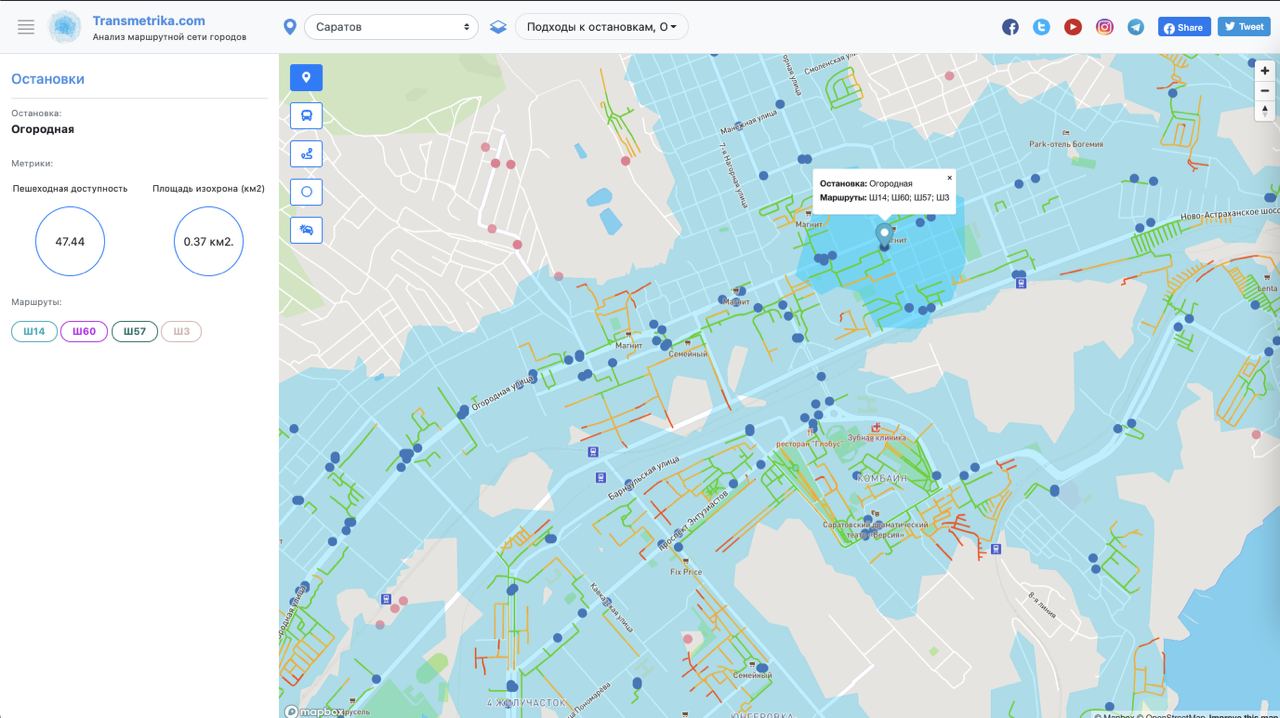Expand the Подходы к остановкам layer dropdown
This screenshot has height=718, width=1280.
point(602,27)
